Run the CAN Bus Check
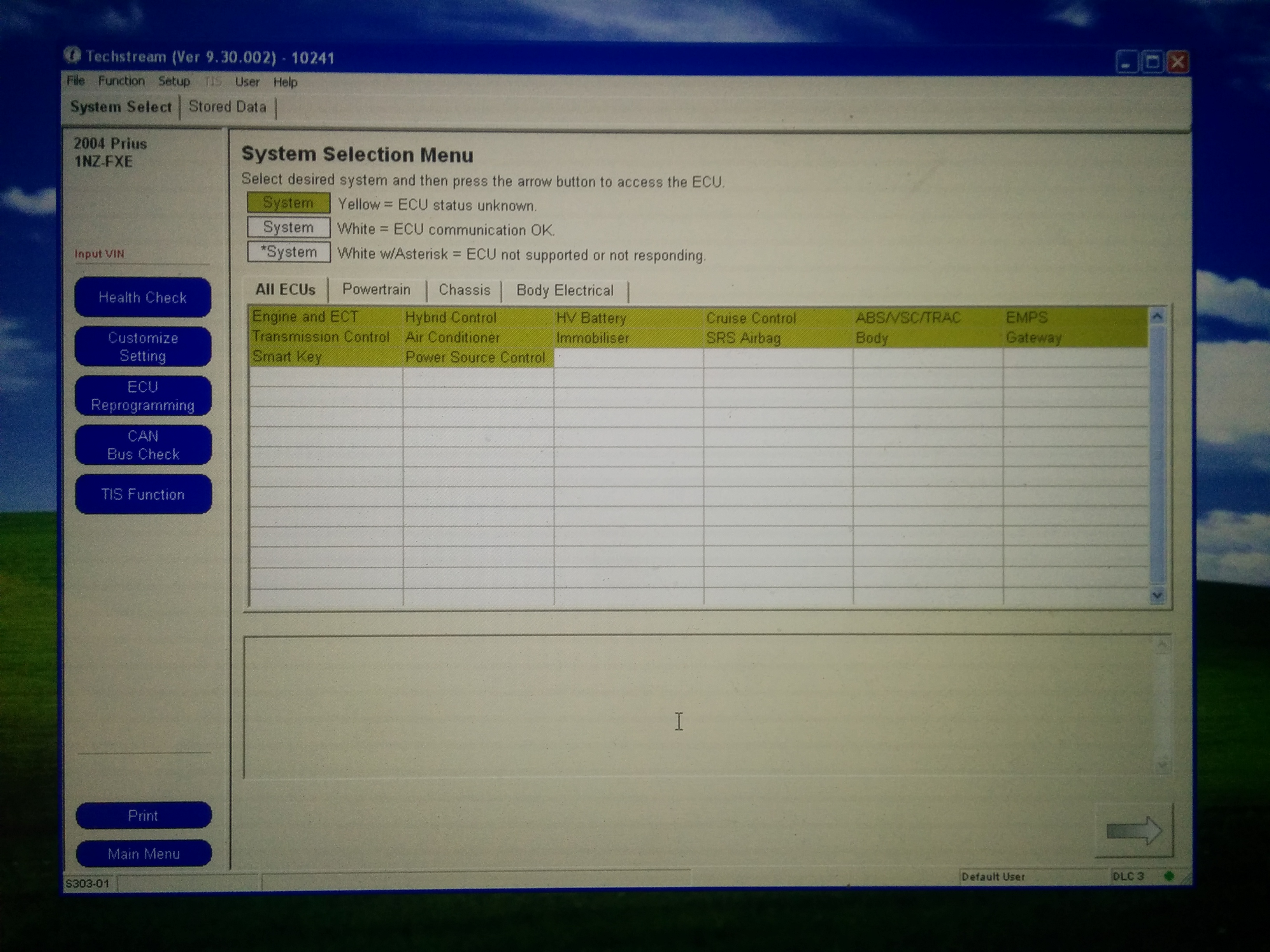Image resolution: width=1270 pixels, height=952 pixels. 143,445
